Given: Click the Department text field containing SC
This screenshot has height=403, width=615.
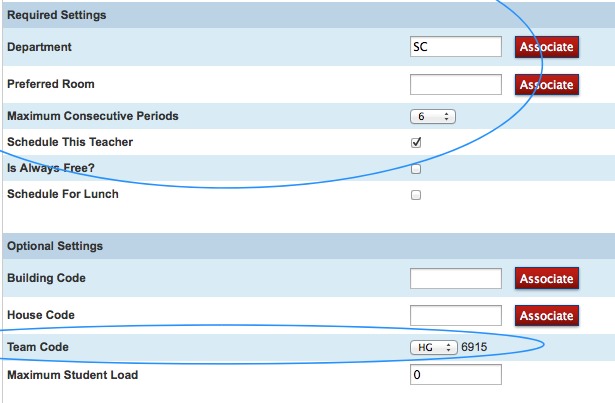Looking at the screenshot, I should [455, 47].
